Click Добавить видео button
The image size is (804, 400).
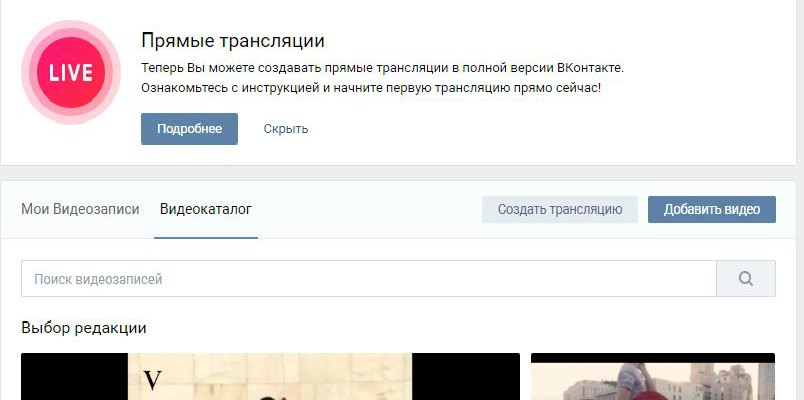pos(712,209)
